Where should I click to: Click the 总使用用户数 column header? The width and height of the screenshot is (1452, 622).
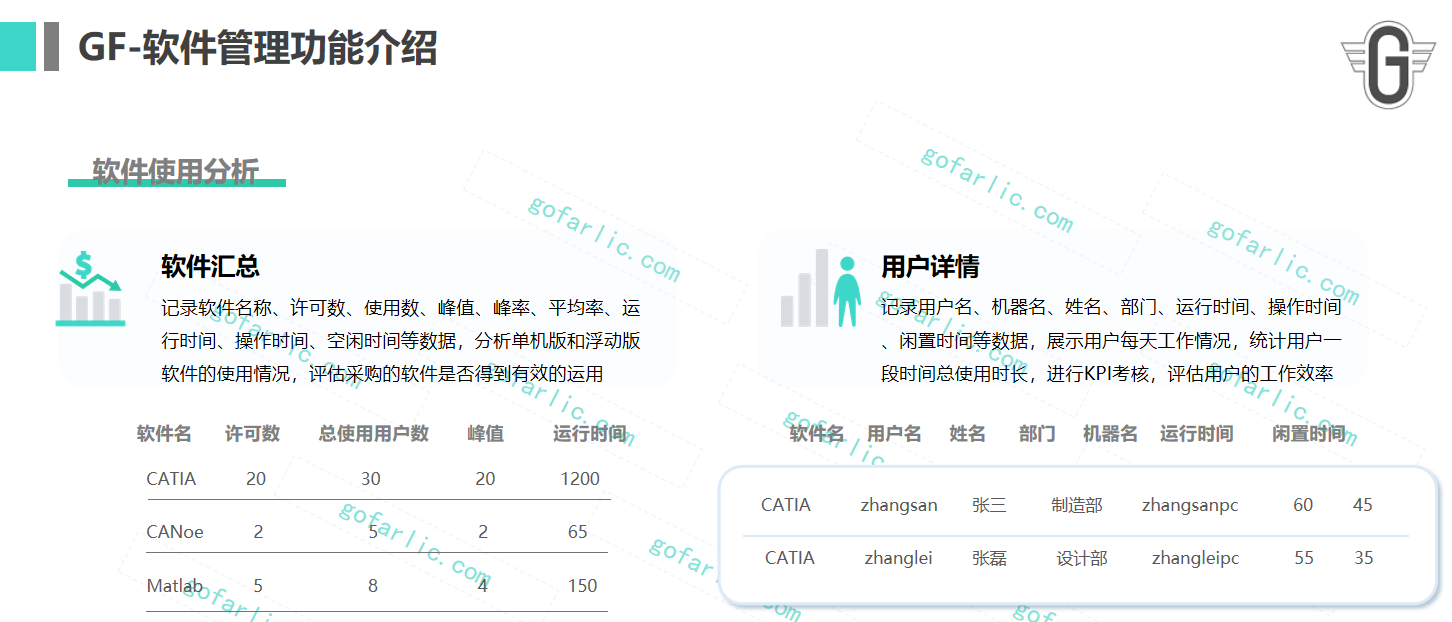click(x=374, y=434)
